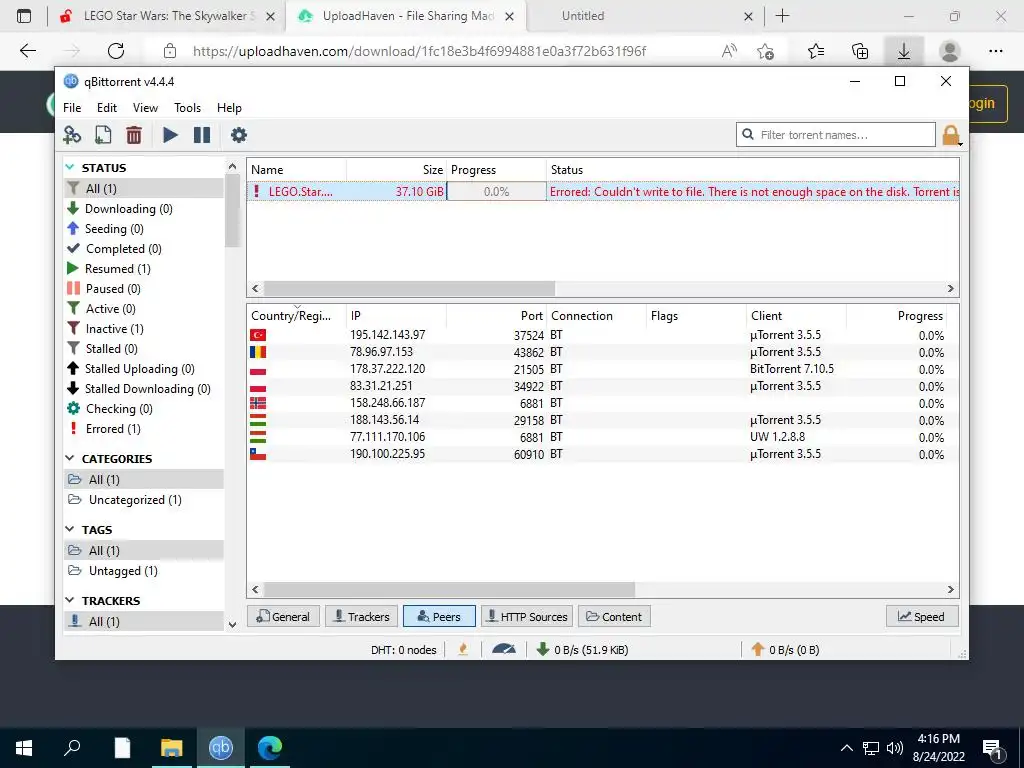Open the Edit menu

[x=106, y=108]
